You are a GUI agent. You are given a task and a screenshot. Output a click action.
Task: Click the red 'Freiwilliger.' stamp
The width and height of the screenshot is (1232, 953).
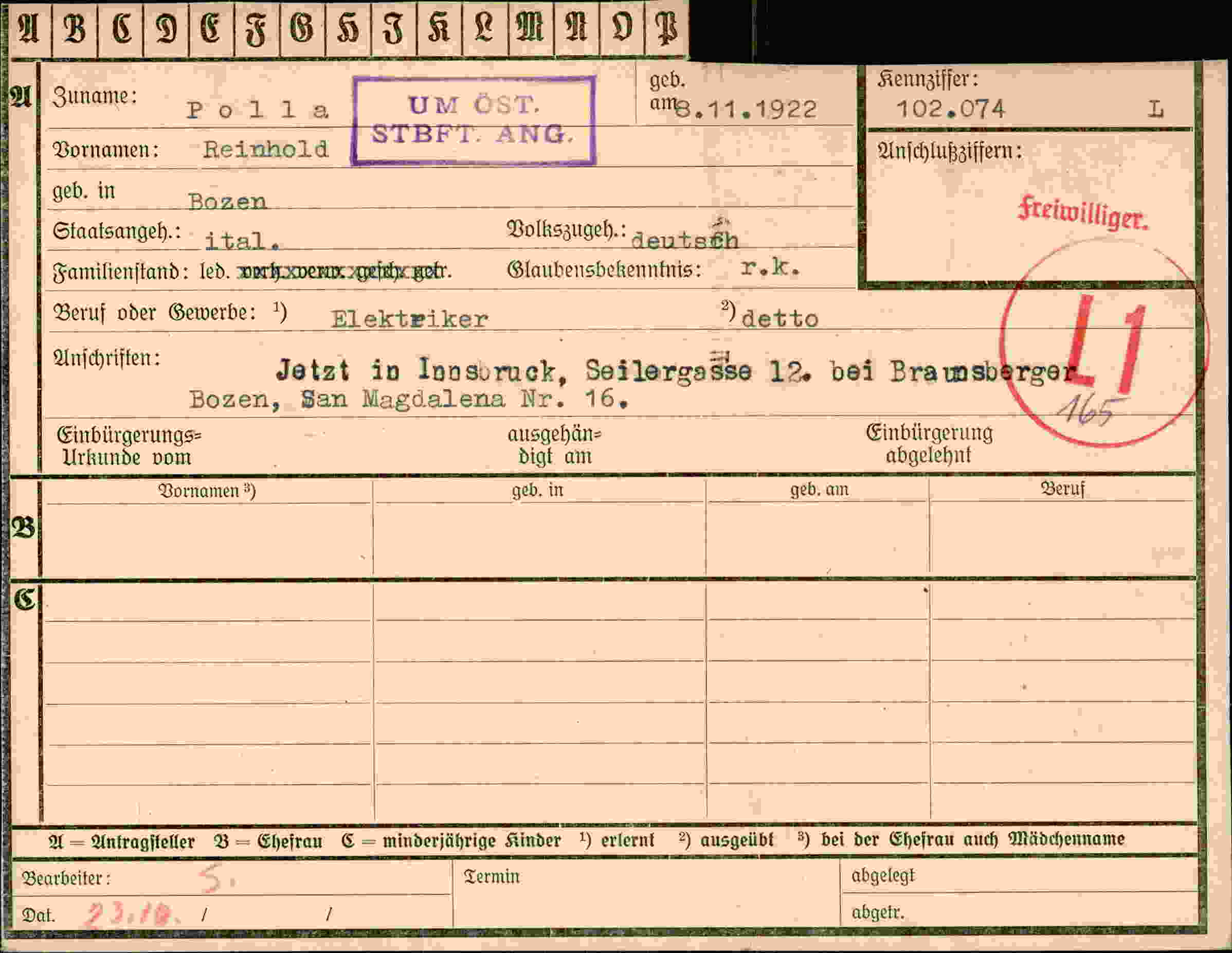click(x=1083, y=214)
